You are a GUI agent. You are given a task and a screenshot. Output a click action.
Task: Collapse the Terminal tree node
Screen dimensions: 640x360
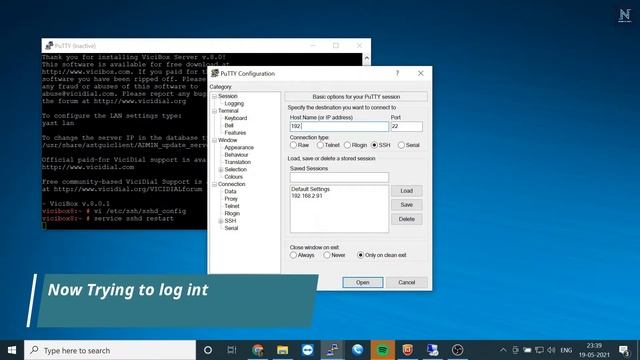pyautogui.click(x=214, y=111)
